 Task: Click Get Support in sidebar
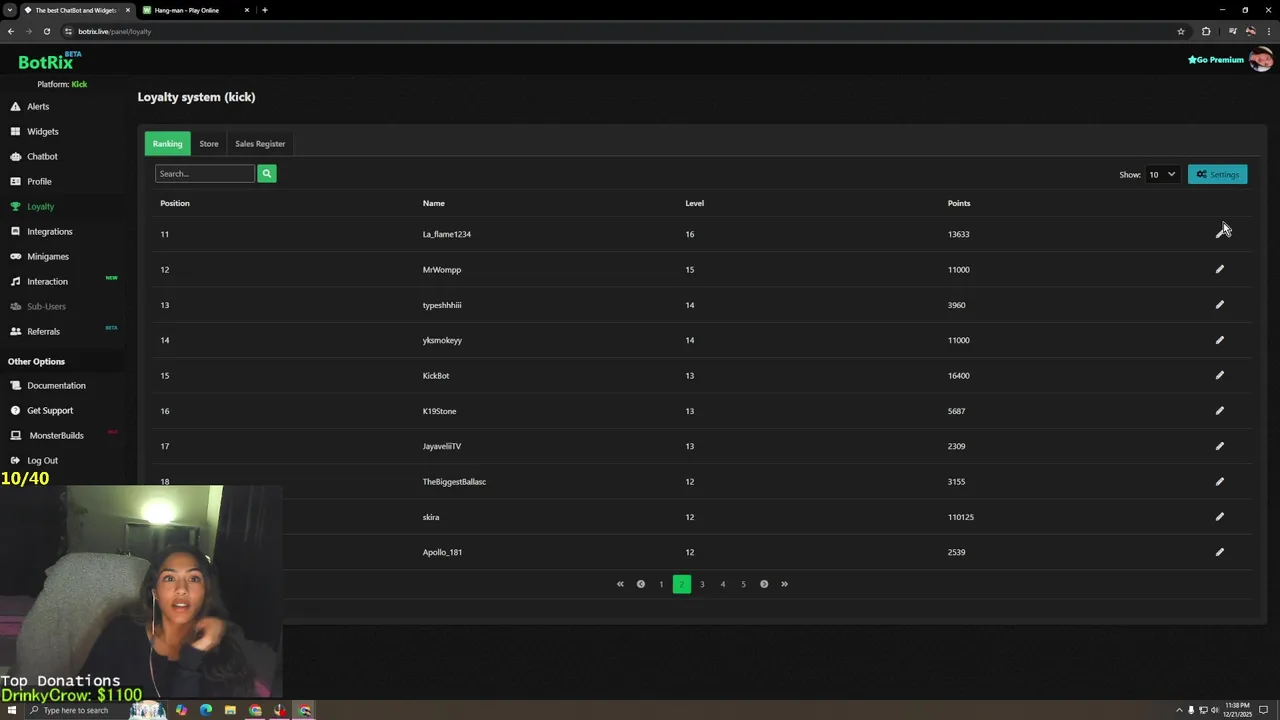(50, 410)
